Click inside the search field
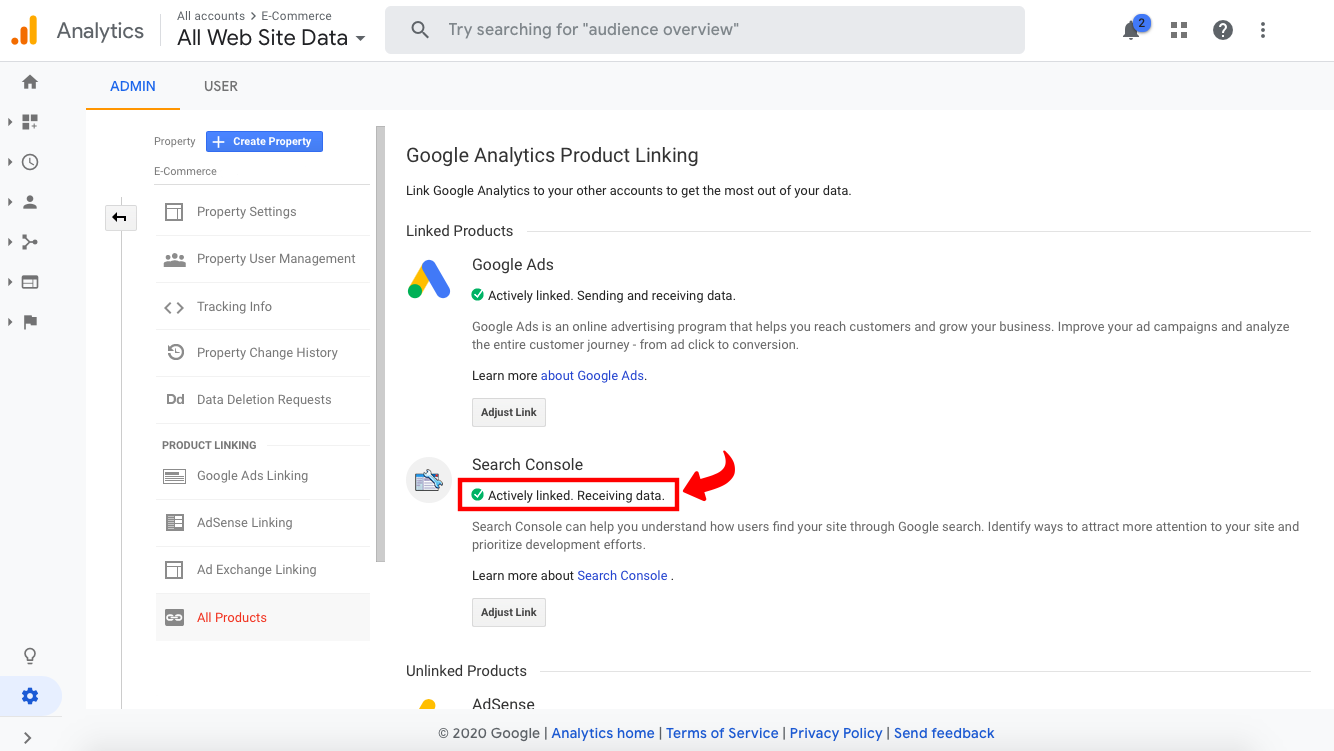Viewport: 1334px width, 751px height. (x=700, y=29)
